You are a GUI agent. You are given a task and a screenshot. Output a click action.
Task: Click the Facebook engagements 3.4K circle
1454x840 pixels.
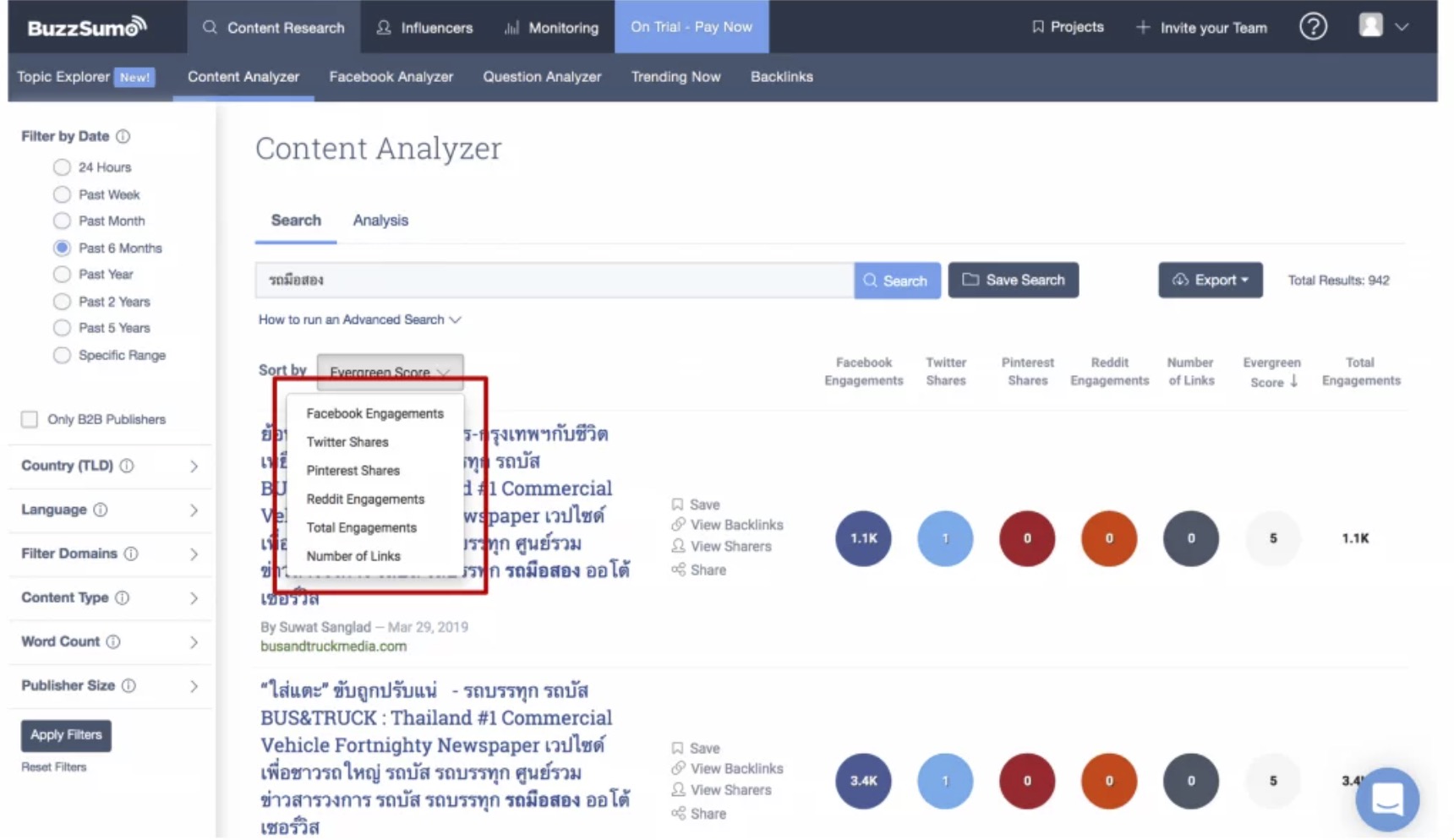[x=863, y=781]
